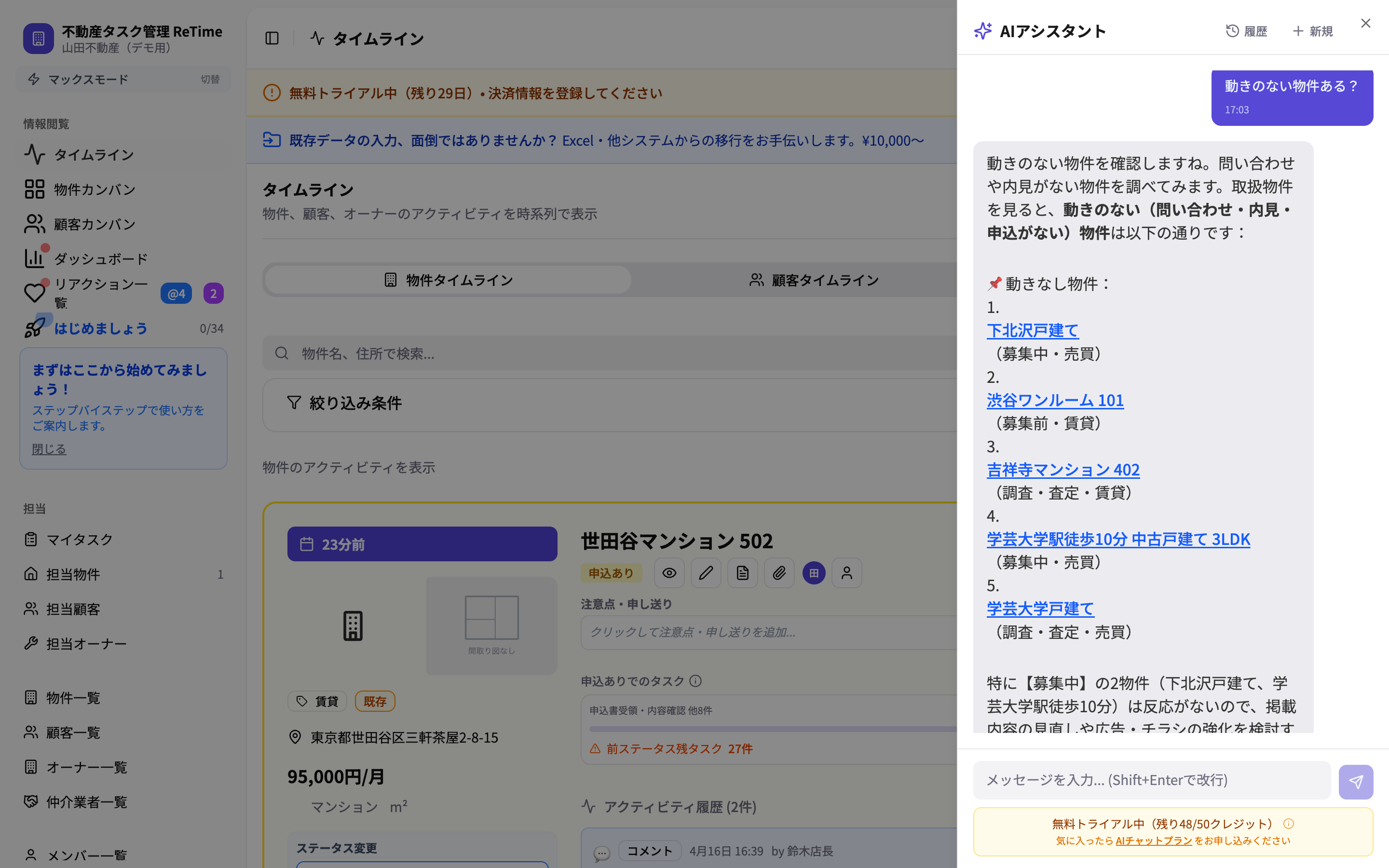Click the コメント label in activity history
1389x868 pixels.
[x=650, y=851]
